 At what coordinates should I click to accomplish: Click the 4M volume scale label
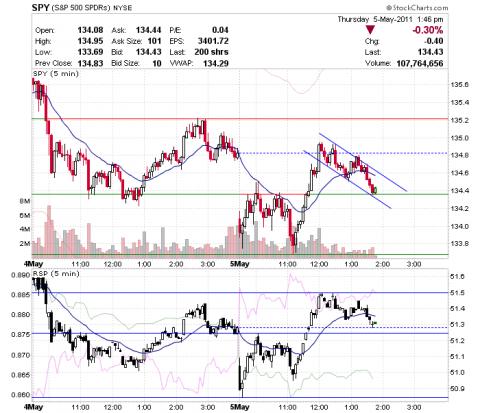coord(25,229)
